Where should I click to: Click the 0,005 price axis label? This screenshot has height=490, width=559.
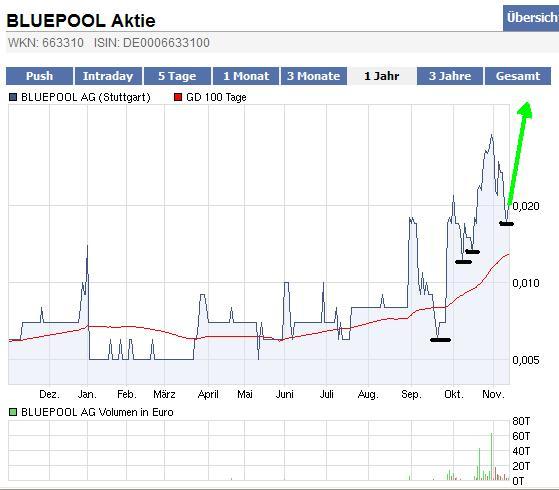(526, 360)
